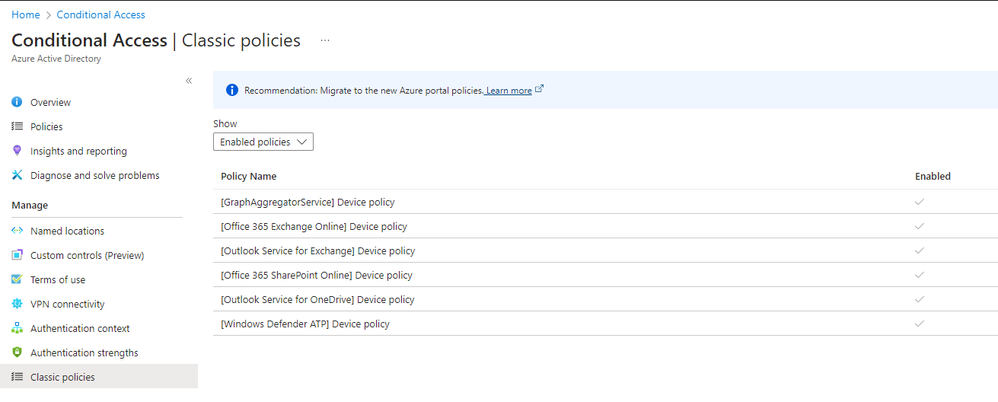Viewport: 998px width, 402px height.
Task: Click the Authentication context icon
Action: coord(17,328)
